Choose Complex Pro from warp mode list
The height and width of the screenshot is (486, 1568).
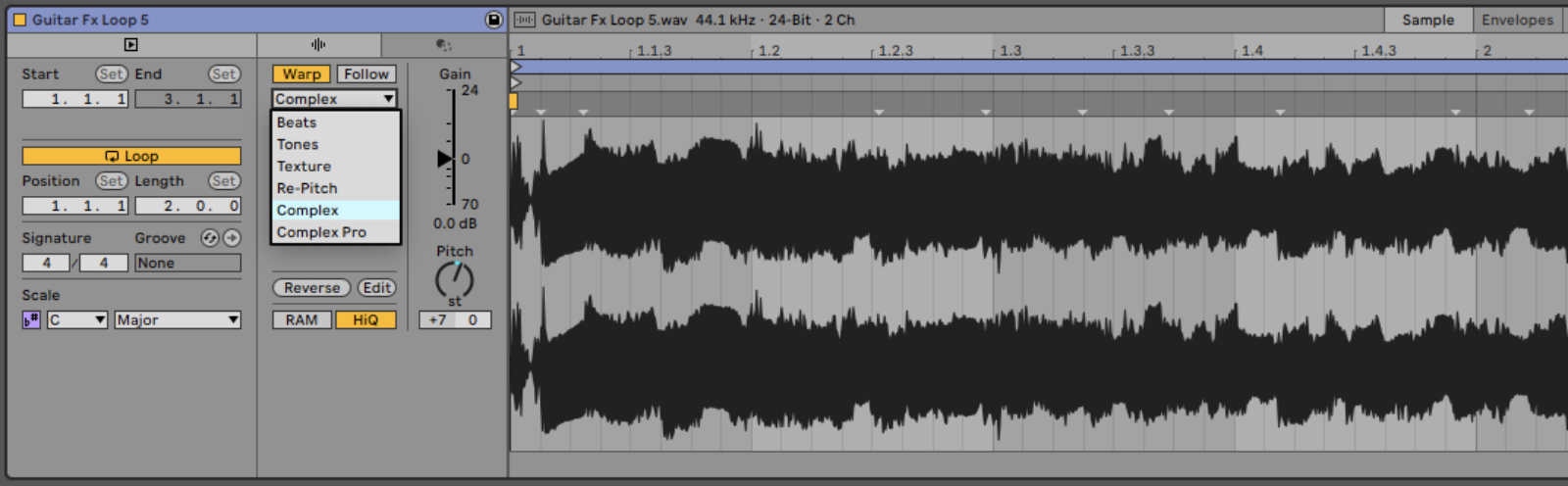tap(321, 232)
